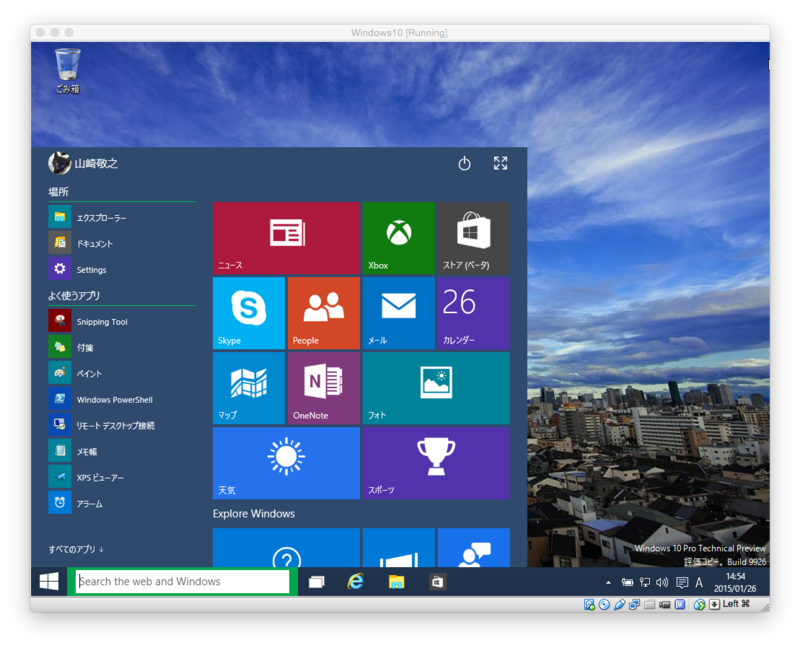The width and height of the screenshot is (800, 648).
Task: Click the VirtualBox shared folders status icon
Action: 649,605
